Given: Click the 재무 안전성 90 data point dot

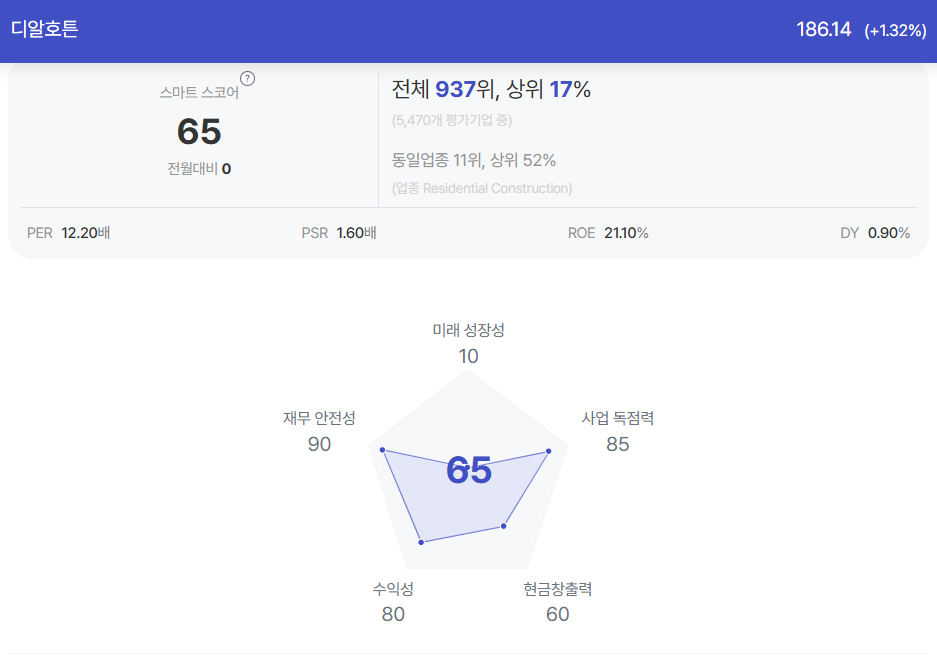Looking at the screenshot, I should point(382,450).
